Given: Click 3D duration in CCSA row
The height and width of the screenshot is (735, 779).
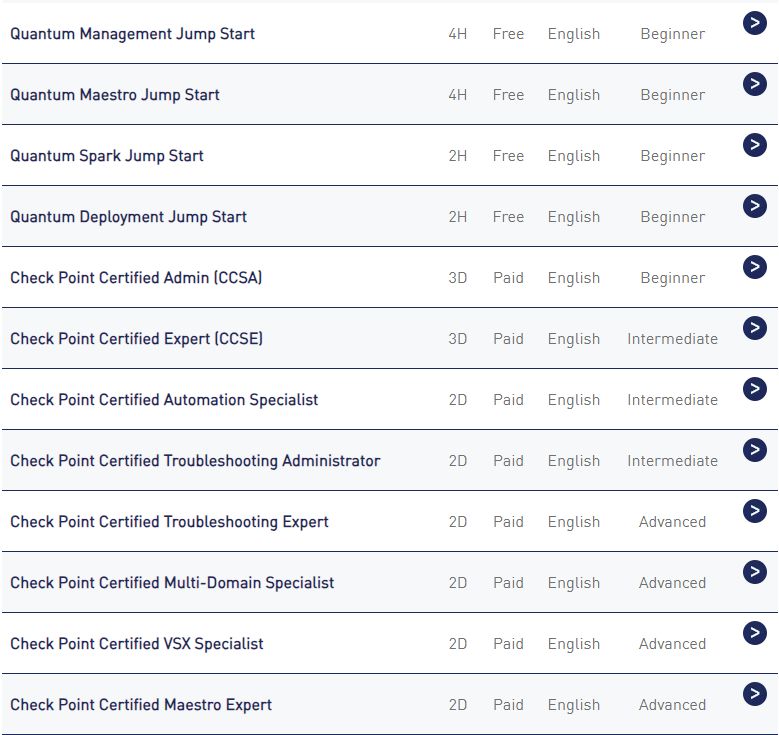Looking at the screenshot, I should click(x=458, y=278).
